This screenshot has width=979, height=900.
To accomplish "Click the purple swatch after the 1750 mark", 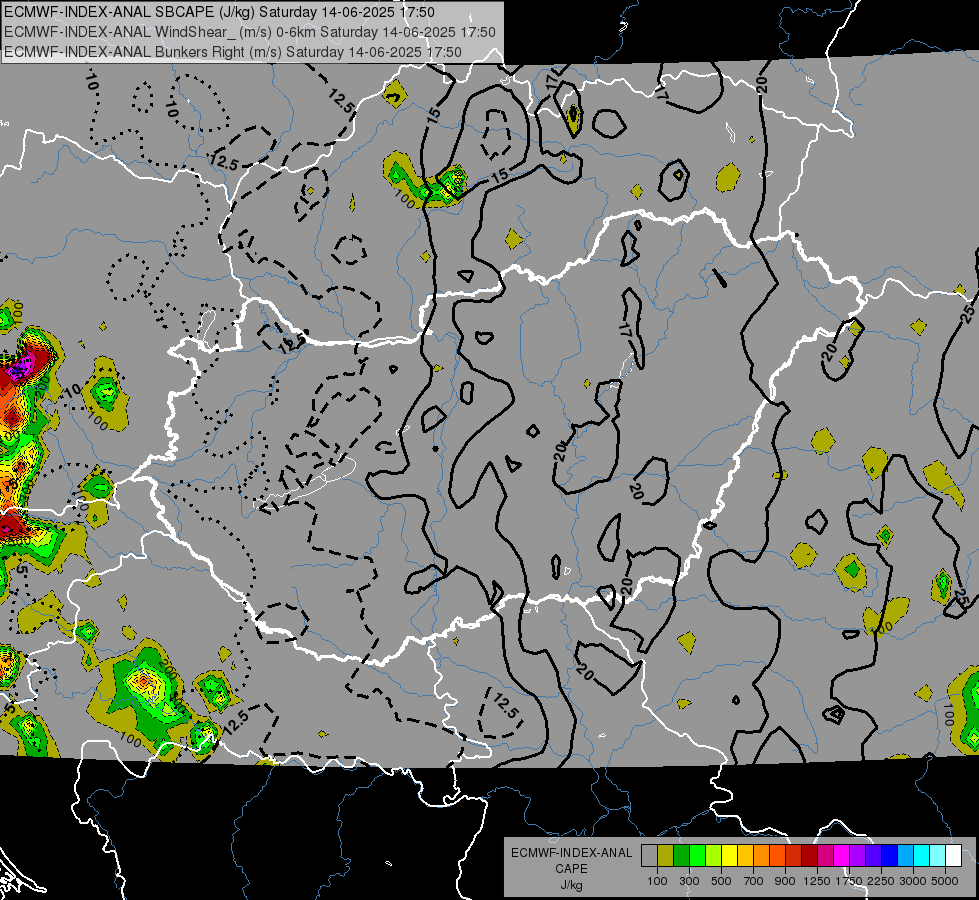I will (x=857, y=855).
